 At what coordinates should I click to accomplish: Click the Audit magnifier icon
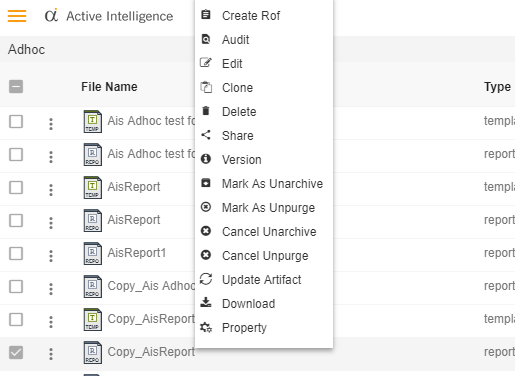[x=206, y=39]
